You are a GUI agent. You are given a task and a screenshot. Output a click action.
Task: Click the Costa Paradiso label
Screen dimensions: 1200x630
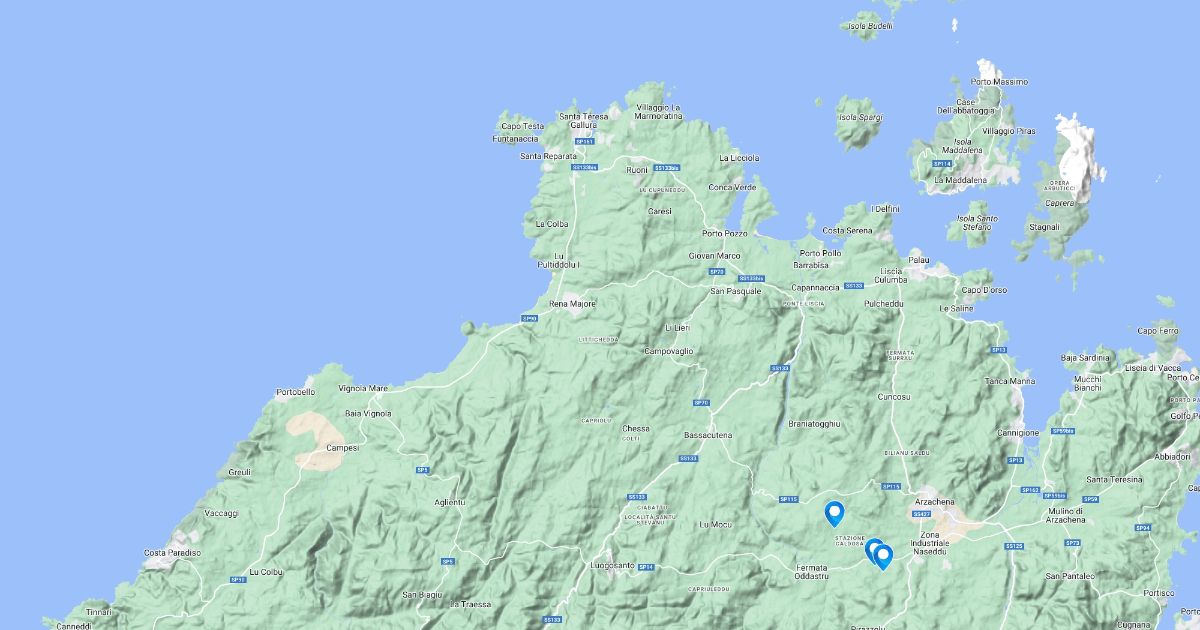click(x=172, y=553)
